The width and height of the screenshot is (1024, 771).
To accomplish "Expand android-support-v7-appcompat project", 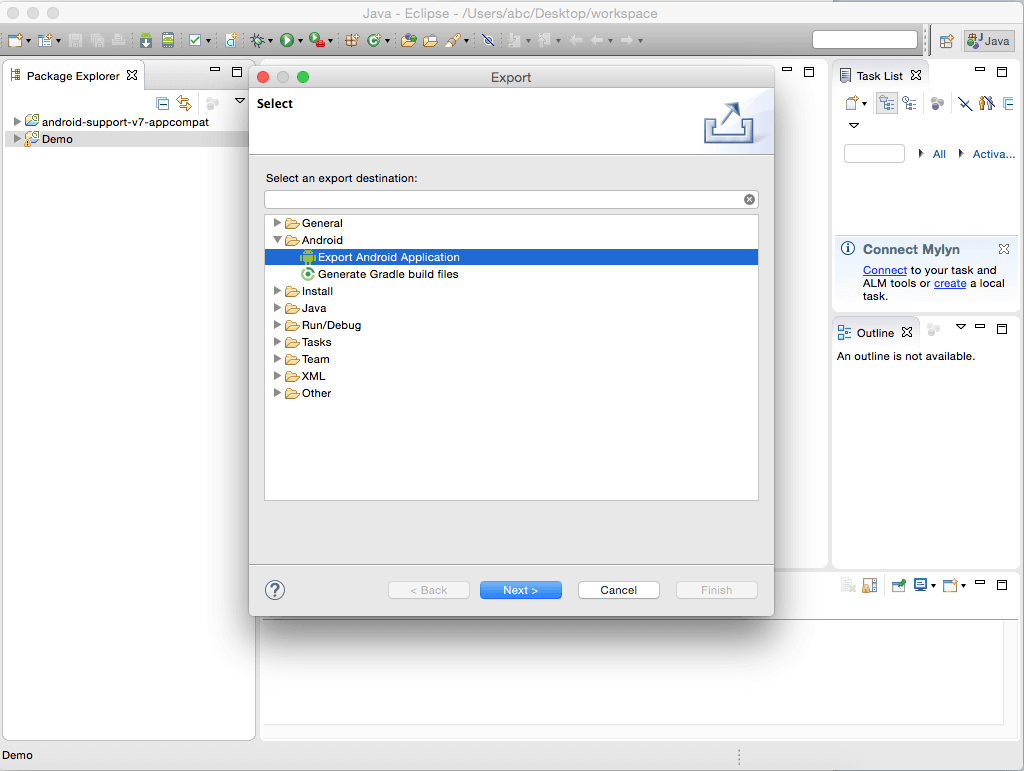I will pyautogui.click(x=17, y=121).
